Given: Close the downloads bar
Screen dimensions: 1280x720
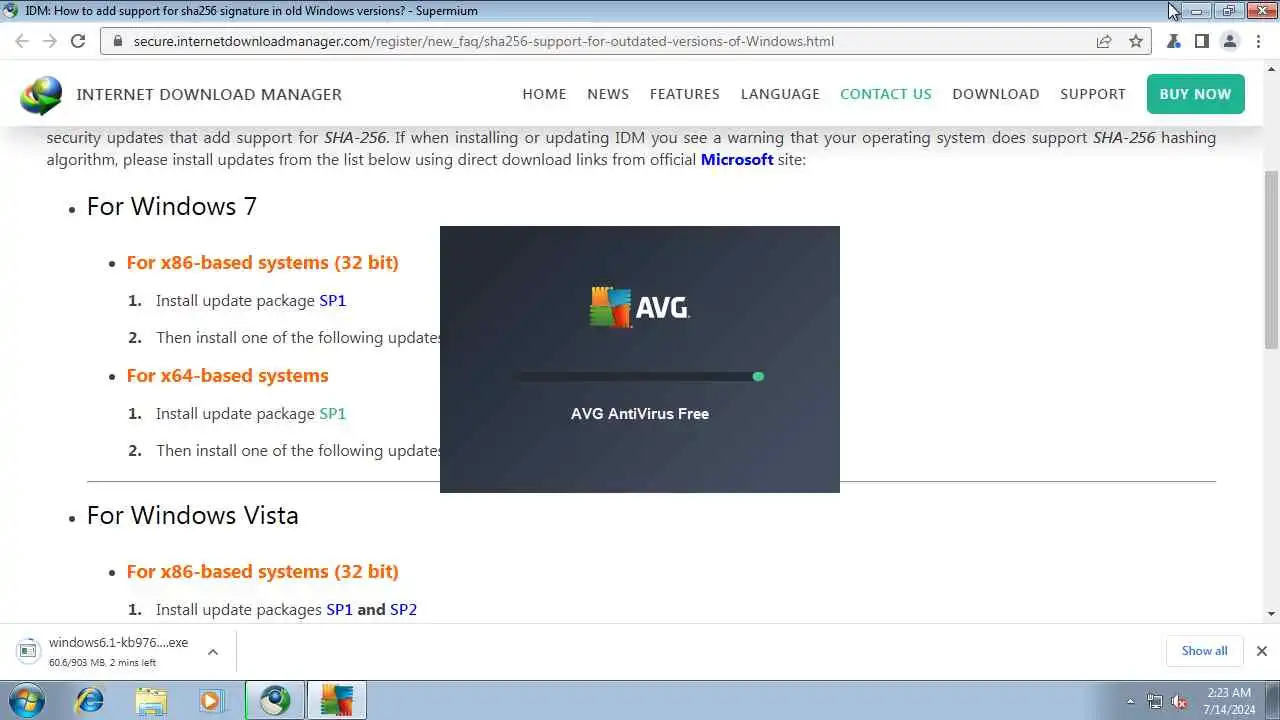Looking at the screenshot, I should click(x=1262, y=651).
